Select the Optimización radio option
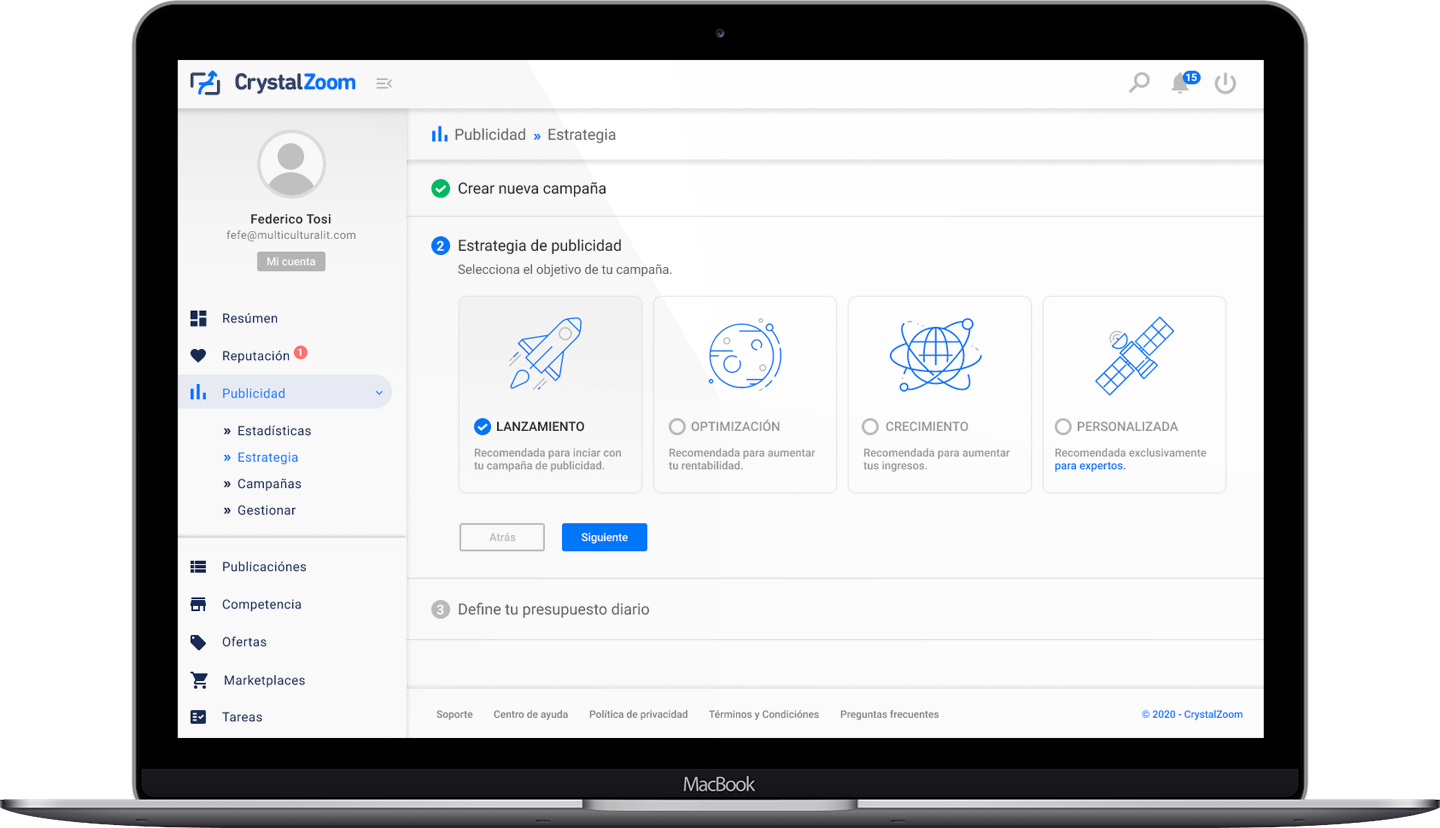 click(x=677, y=427)
